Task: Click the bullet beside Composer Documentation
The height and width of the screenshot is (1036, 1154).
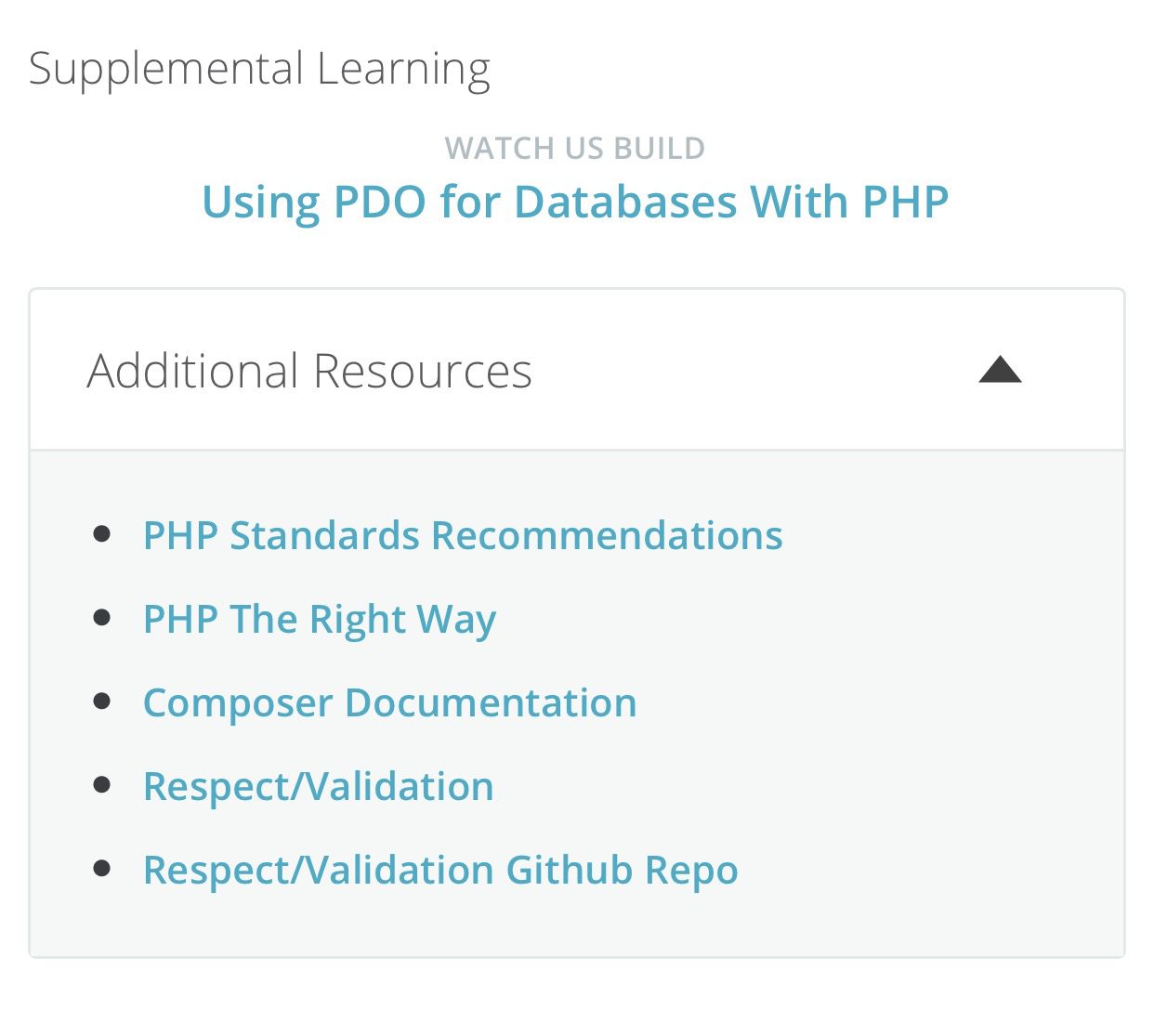Action: [x=105, y=702]
